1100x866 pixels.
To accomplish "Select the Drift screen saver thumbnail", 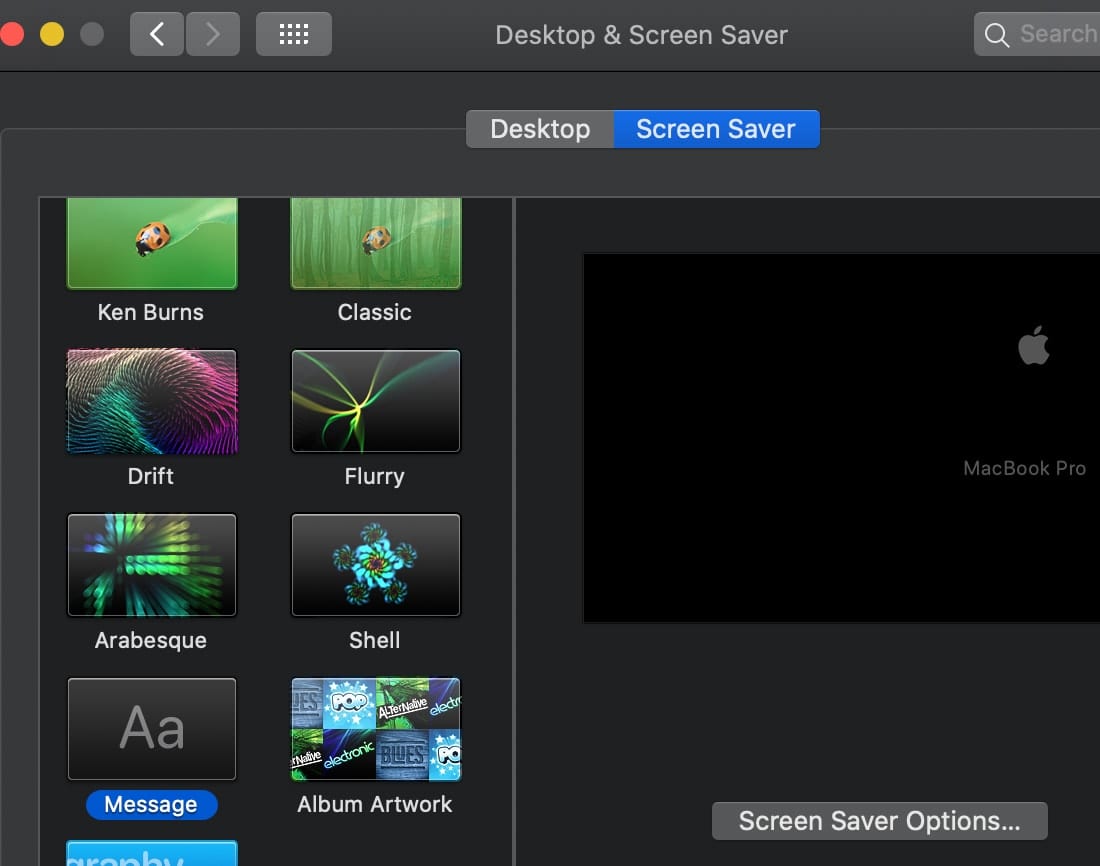I will click(151, 401).
